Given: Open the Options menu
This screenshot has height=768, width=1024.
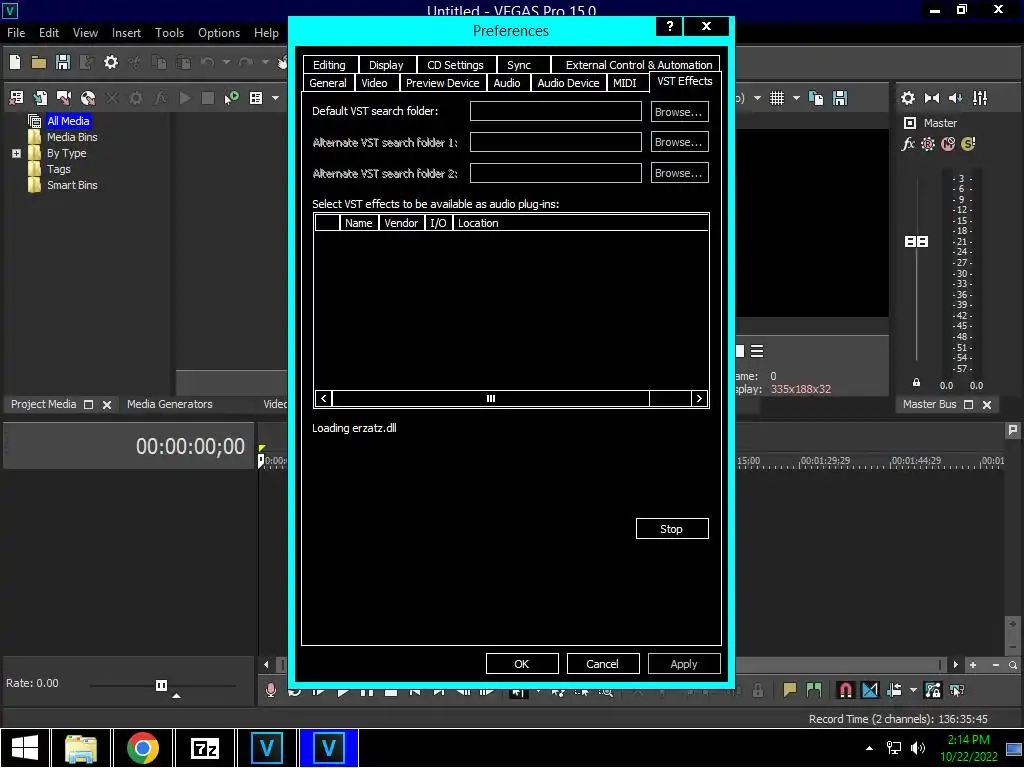Looking at the screenshot, I should (219, 33).
